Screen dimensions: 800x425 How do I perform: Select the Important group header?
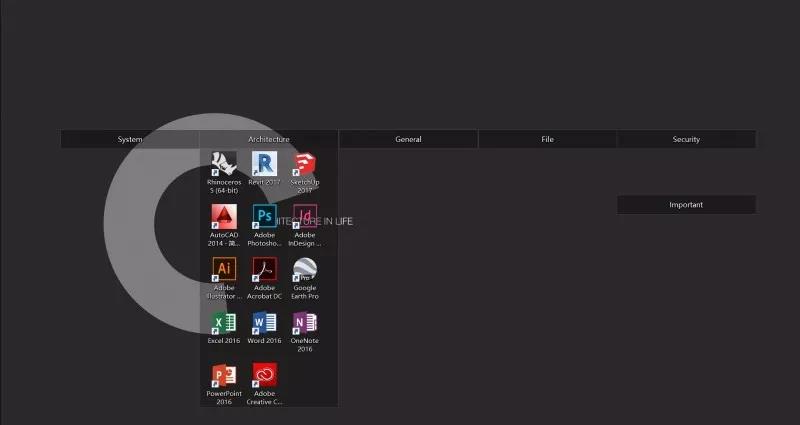point(686,205)
